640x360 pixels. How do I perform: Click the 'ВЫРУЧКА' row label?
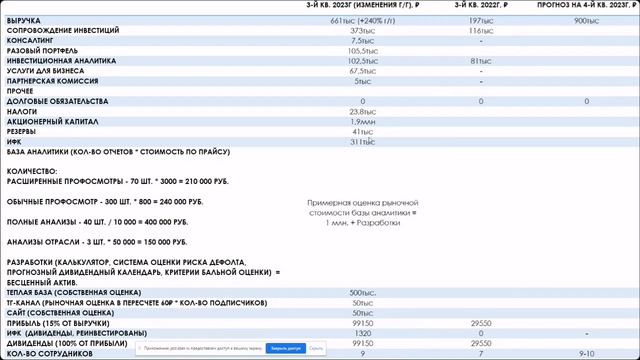(x=24, y=20)
